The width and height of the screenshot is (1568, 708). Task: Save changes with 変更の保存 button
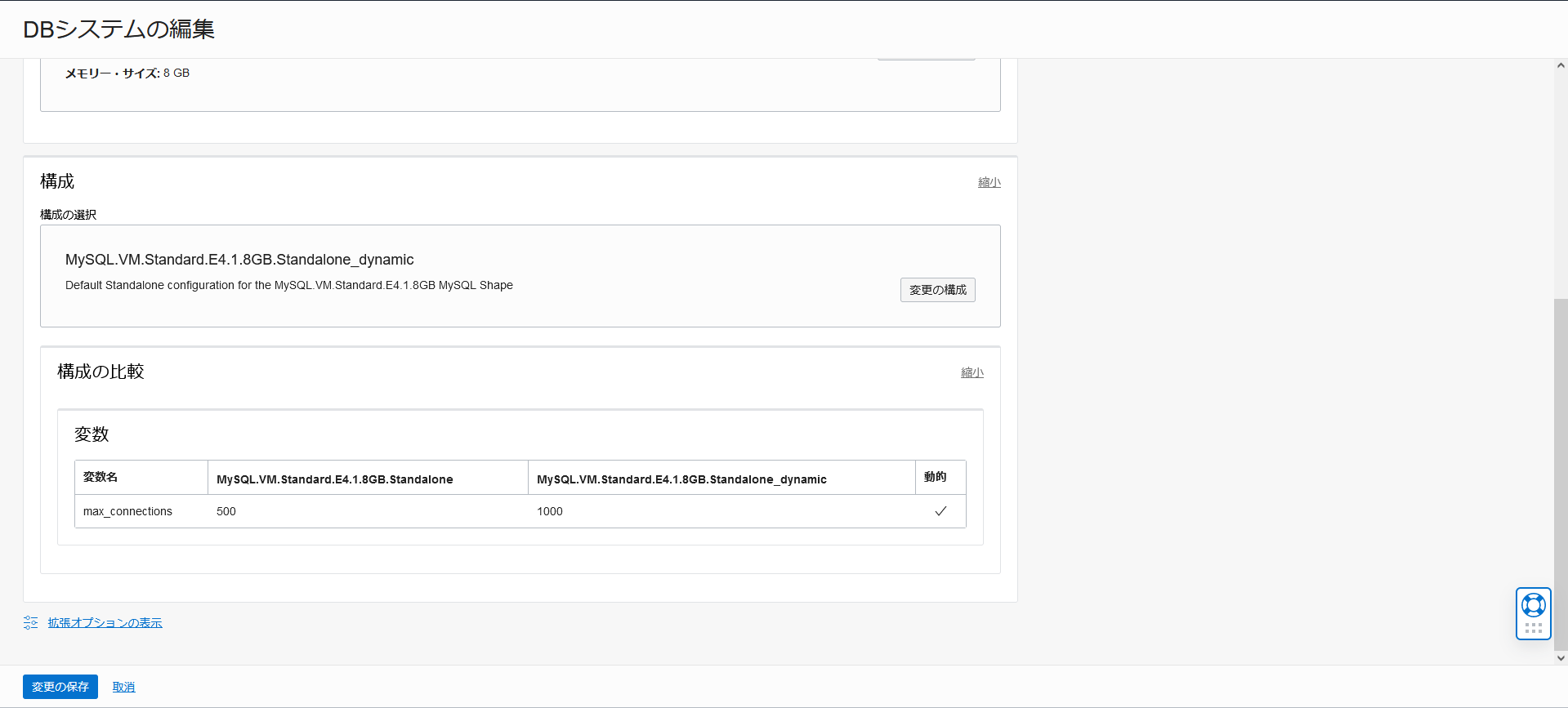[60, 687]
